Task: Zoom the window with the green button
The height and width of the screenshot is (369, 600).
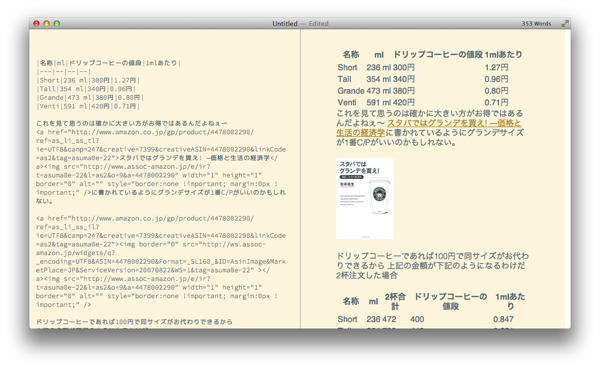Action: tap(57, 24)
